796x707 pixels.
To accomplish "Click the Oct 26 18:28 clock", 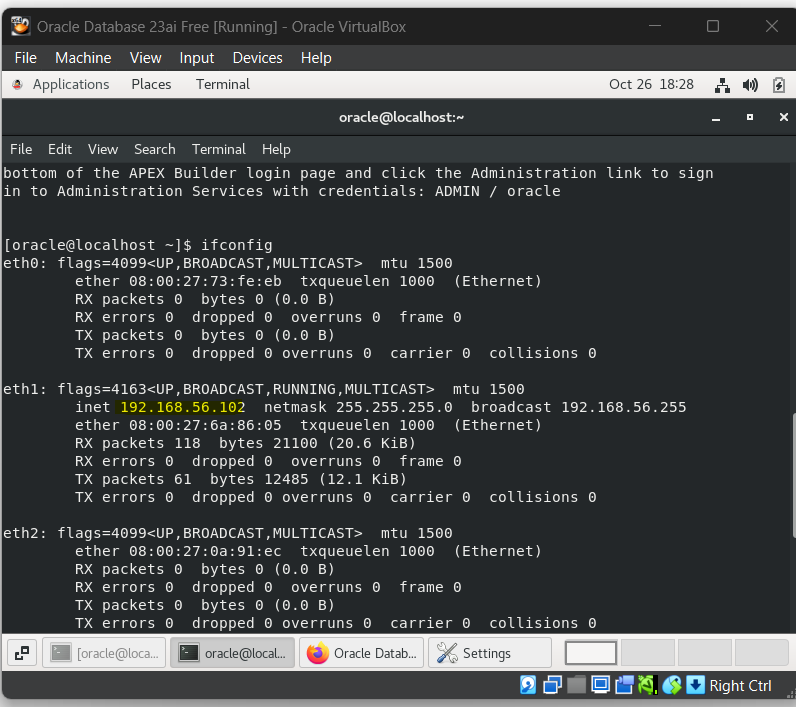I will (651, 85).
